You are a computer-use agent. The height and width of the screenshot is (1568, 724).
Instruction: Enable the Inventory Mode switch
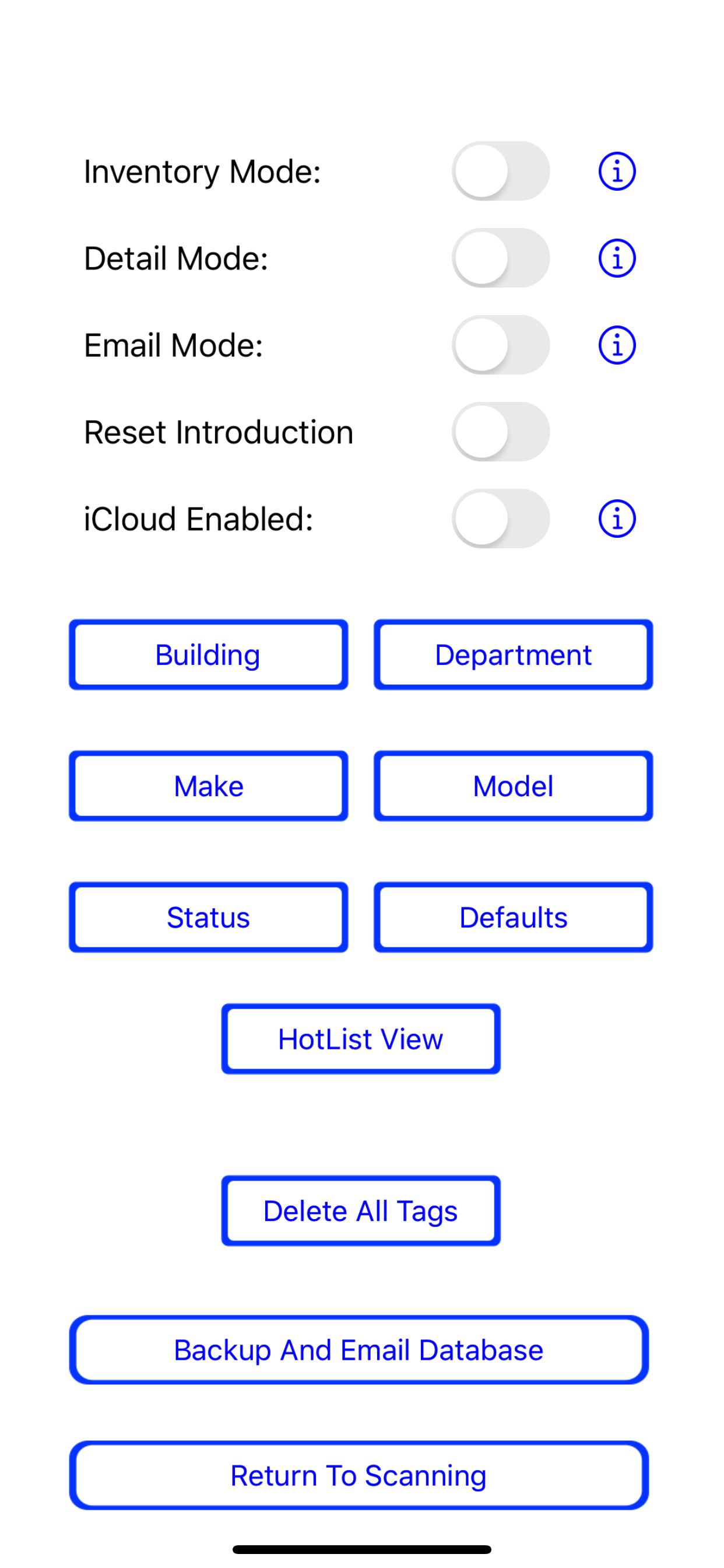pos(501,171)
